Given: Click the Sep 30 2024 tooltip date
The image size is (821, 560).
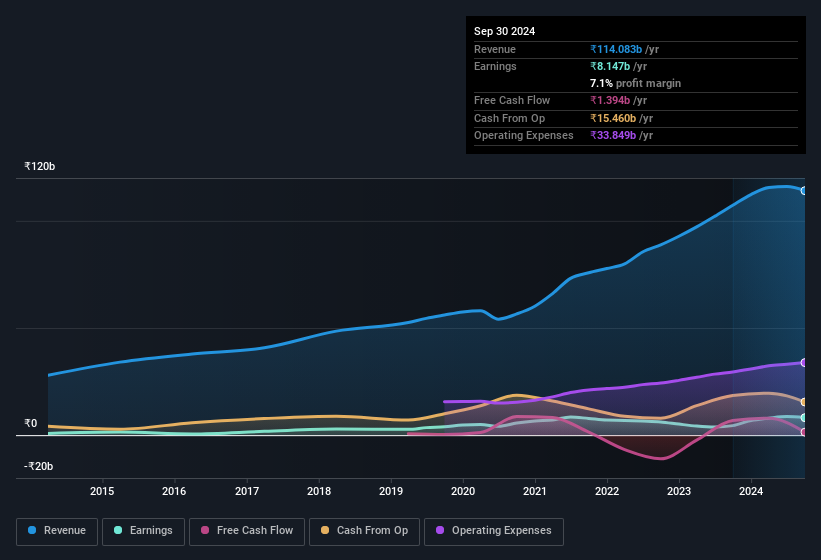Looking at the screenshot, I should point(505,31).
